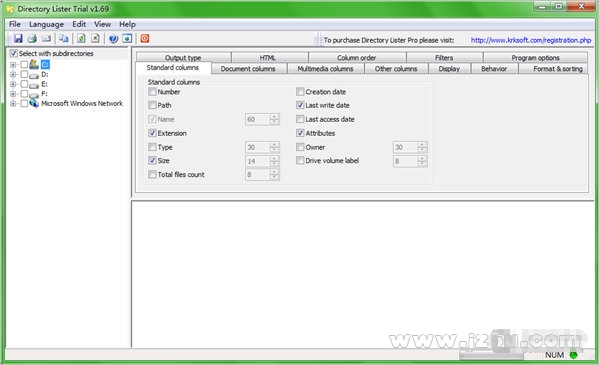Image resolution: width=599 pixels, height=365 pixels.
Task: Enable the Owner column checkbox
Action: tap(300, 147)
